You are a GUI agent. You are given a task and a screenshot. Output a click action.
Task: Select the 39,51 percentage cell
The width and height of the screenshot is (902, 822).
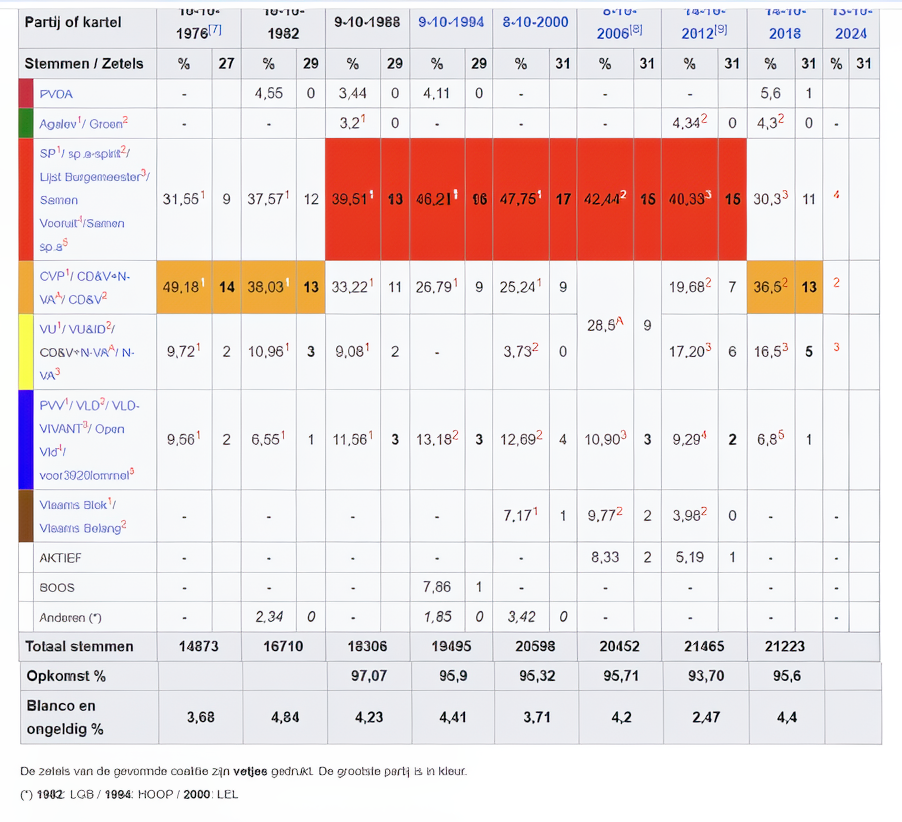tap(353, 200)
